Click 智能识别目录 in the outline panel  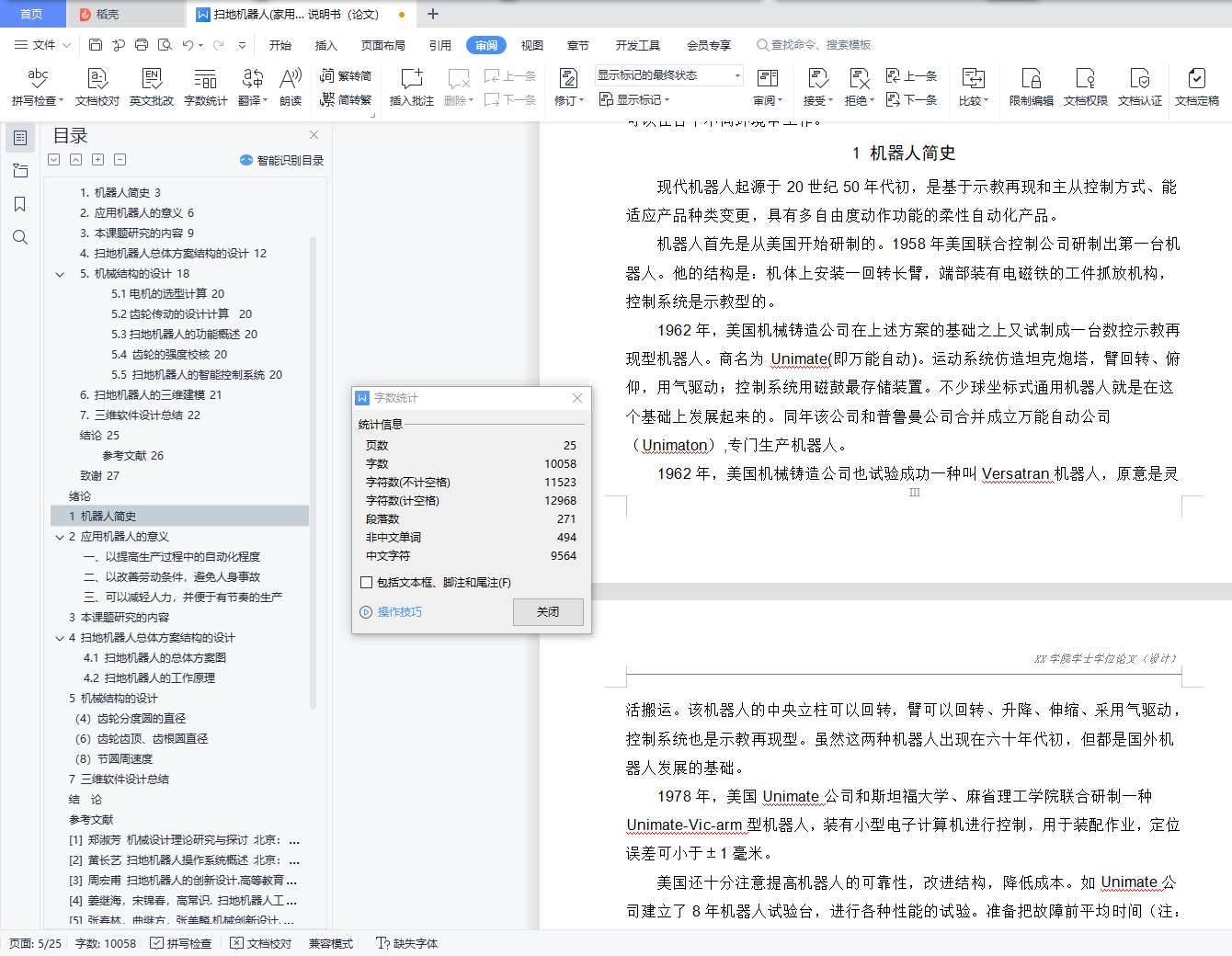(x=282, y=160)
